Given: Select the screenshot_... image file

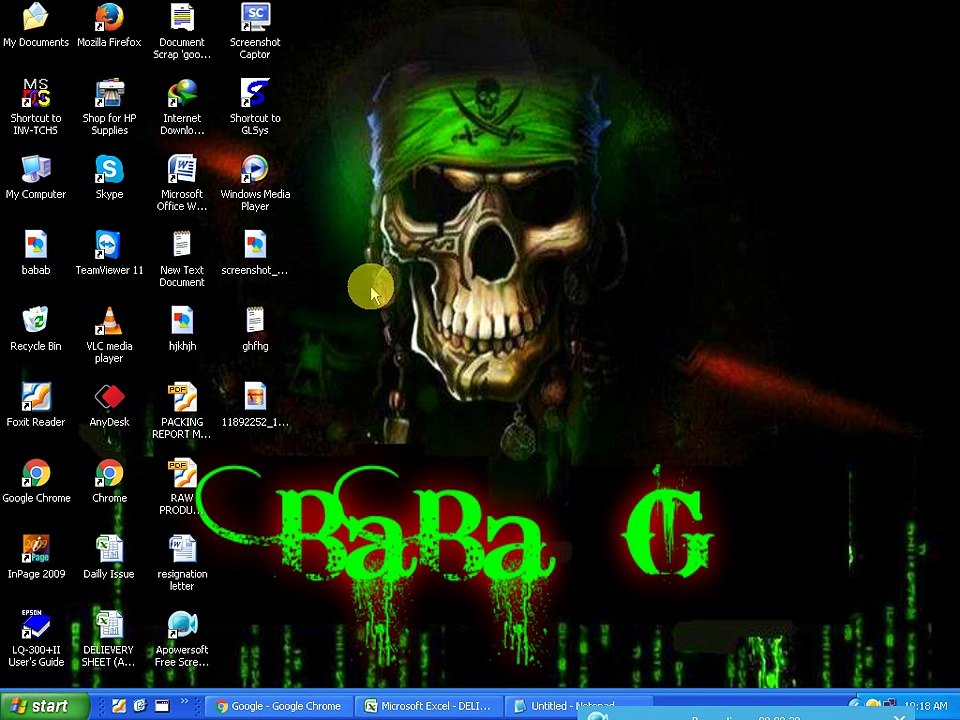Looking at the screenshot, I should (255, 253).
